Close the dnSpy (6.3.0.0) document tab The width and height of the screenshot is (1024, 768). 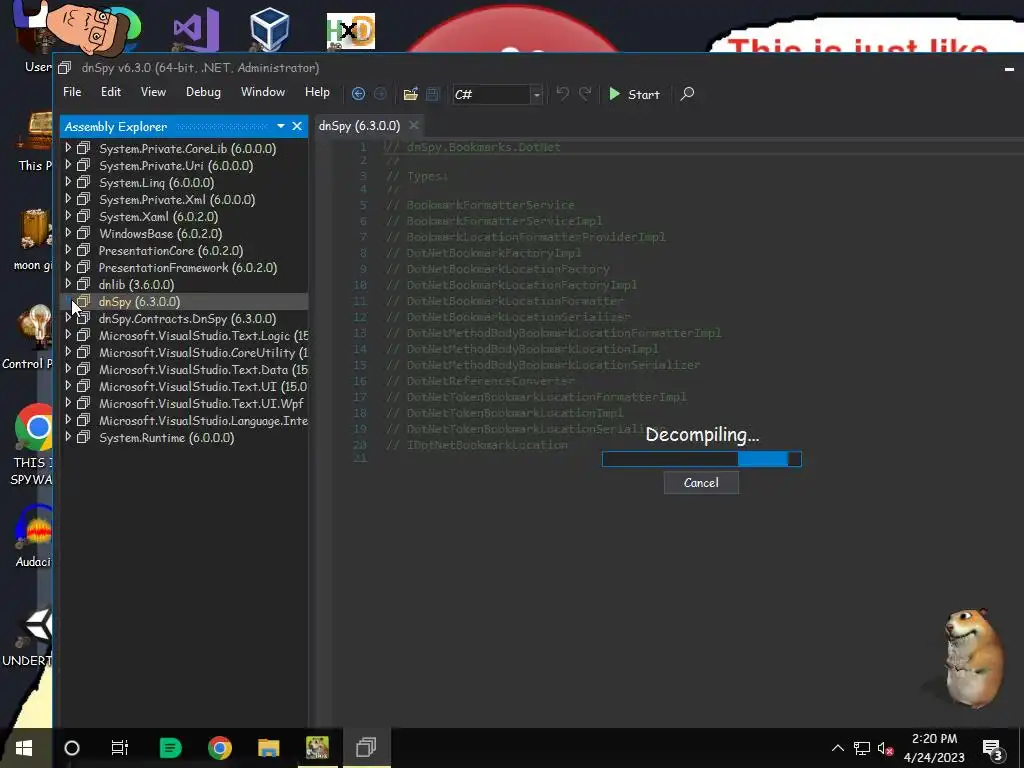click(413, 125)
